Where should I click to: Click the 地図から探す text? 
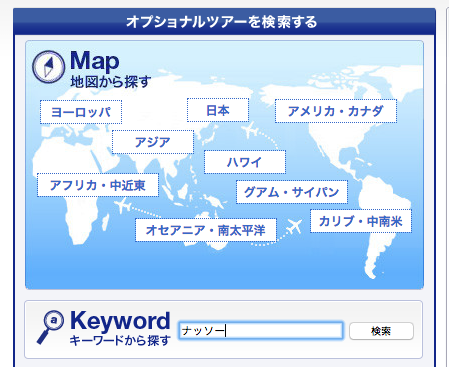[111, 82]
